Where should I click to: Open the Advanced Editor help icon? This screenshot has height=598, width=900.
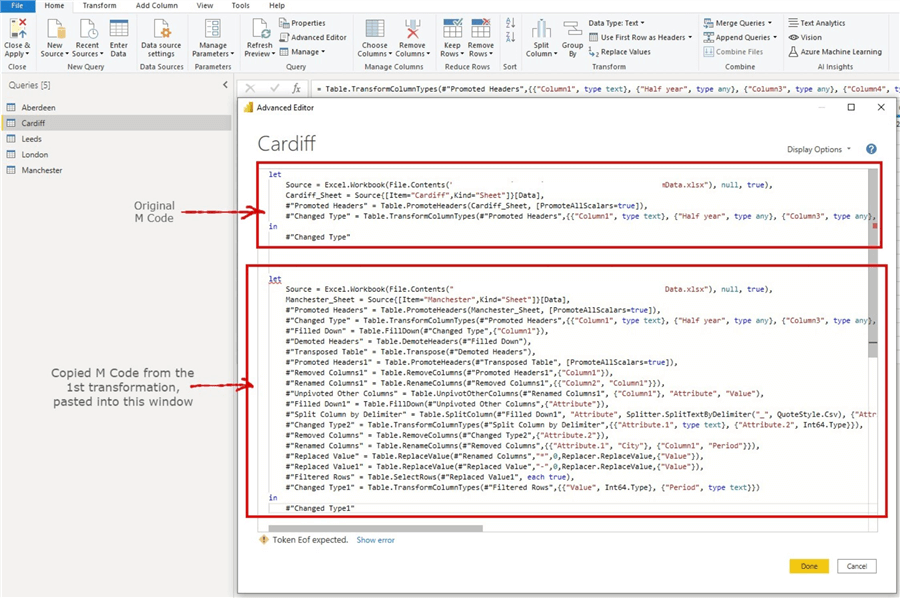coord(871,149)
